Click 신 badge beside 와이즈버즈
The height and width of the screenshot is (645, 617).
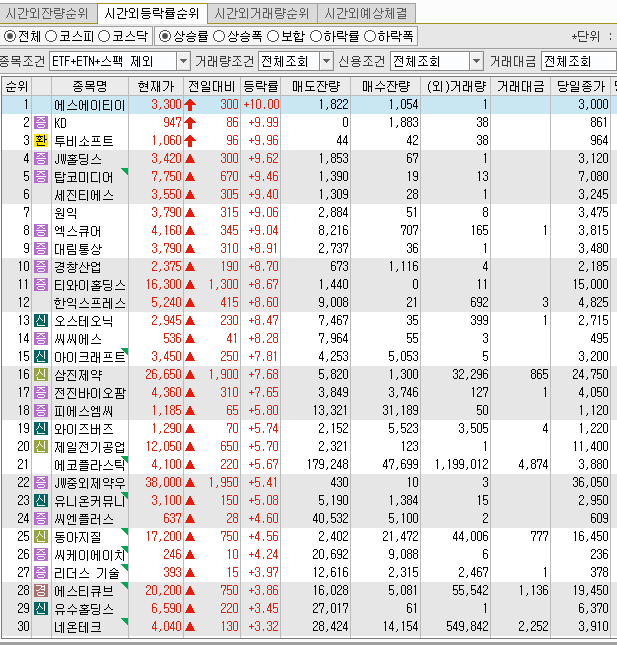tap(41, 429)
